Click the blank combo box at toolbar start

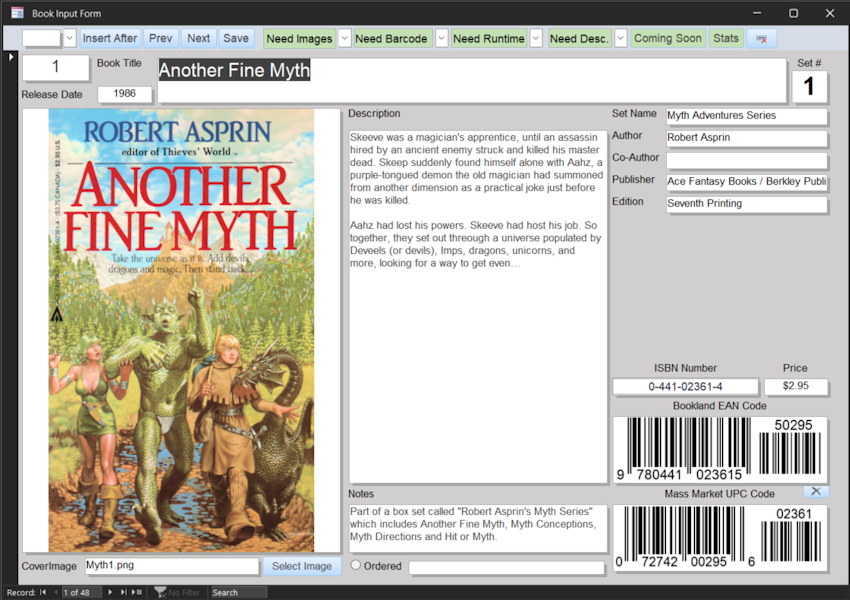42,38
